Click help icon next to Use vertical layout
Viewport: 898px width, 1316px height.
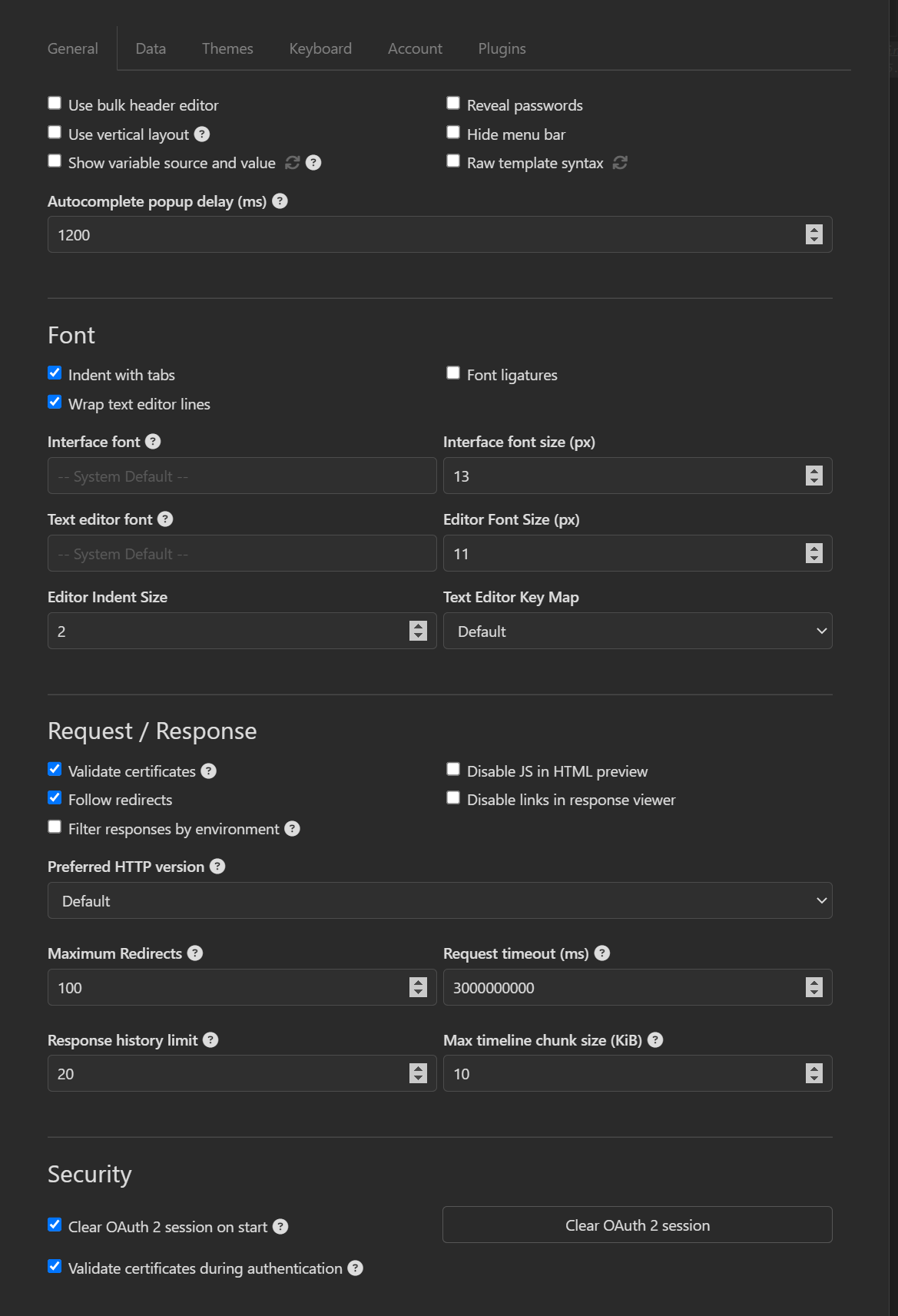202,134
